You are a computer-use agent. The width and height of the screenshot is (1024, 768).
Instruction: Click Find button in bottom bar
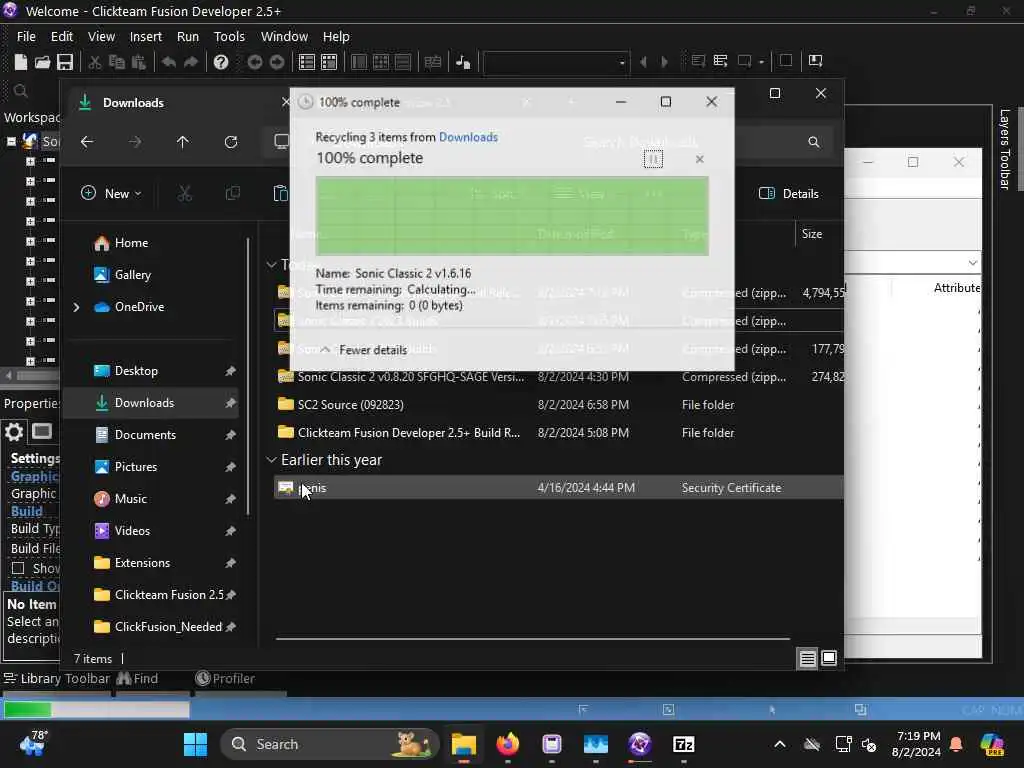pyautogui.click(x=138, y=679)
